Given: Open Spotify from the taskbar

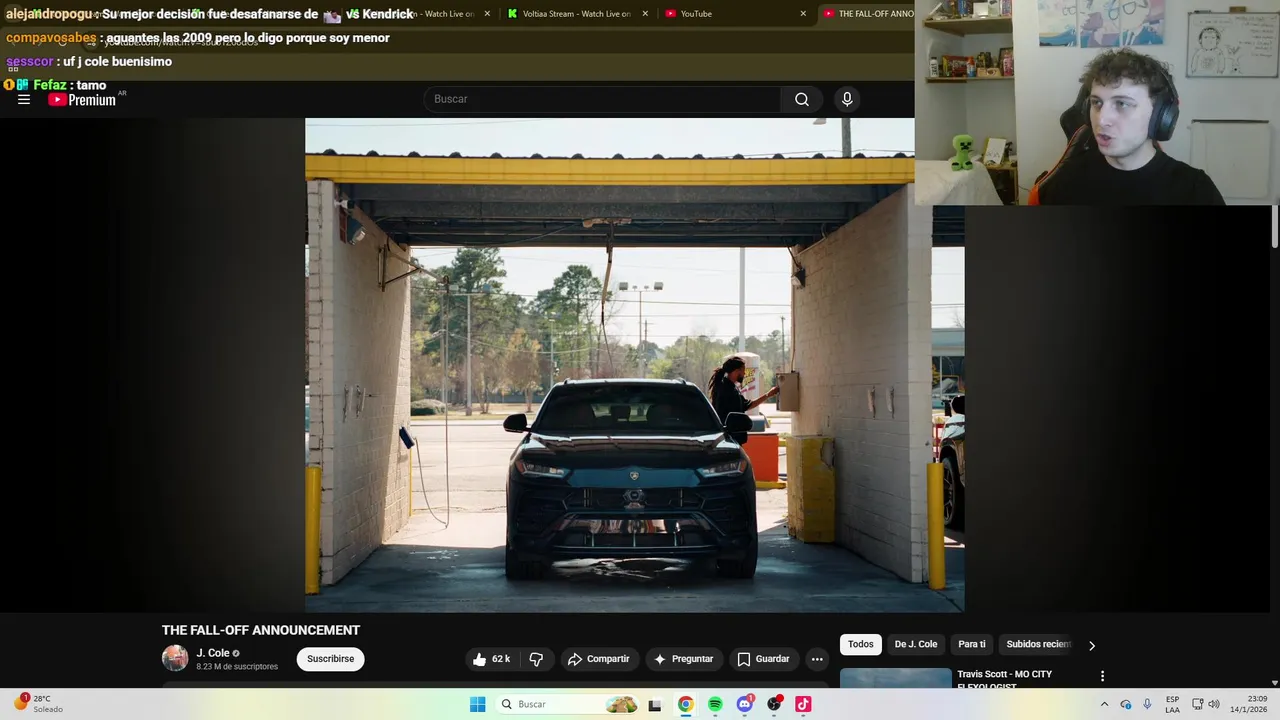Looking at the screenshot, I should tap(715, 704).
